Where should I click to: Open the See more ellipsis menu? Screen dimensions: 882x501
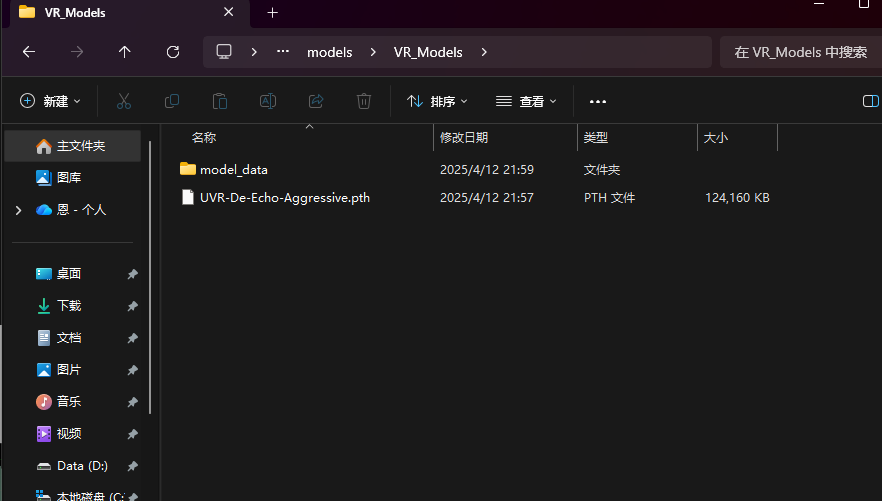point(598,102)
